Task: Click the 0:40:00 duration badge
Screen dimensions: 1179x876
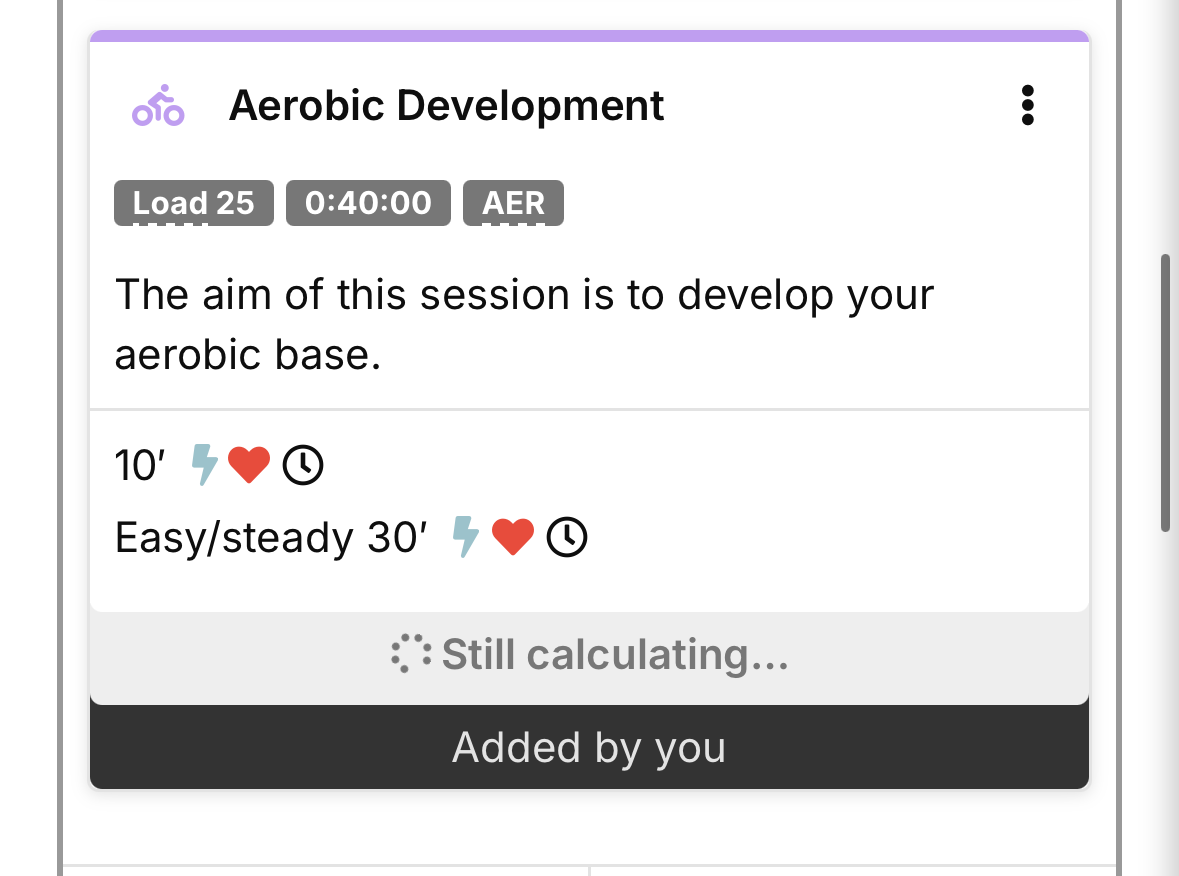Action: tap(368, 203)
